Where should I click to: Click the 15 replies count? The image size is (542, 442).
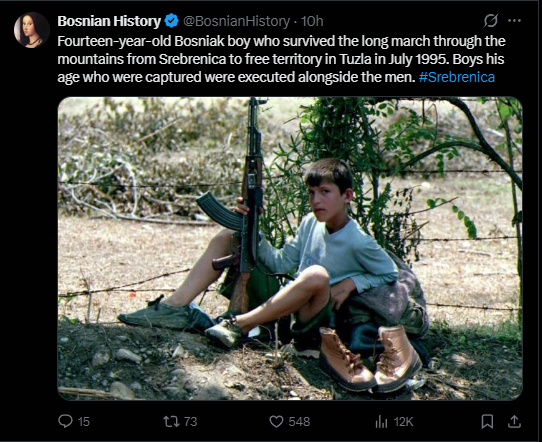(84, 422)
